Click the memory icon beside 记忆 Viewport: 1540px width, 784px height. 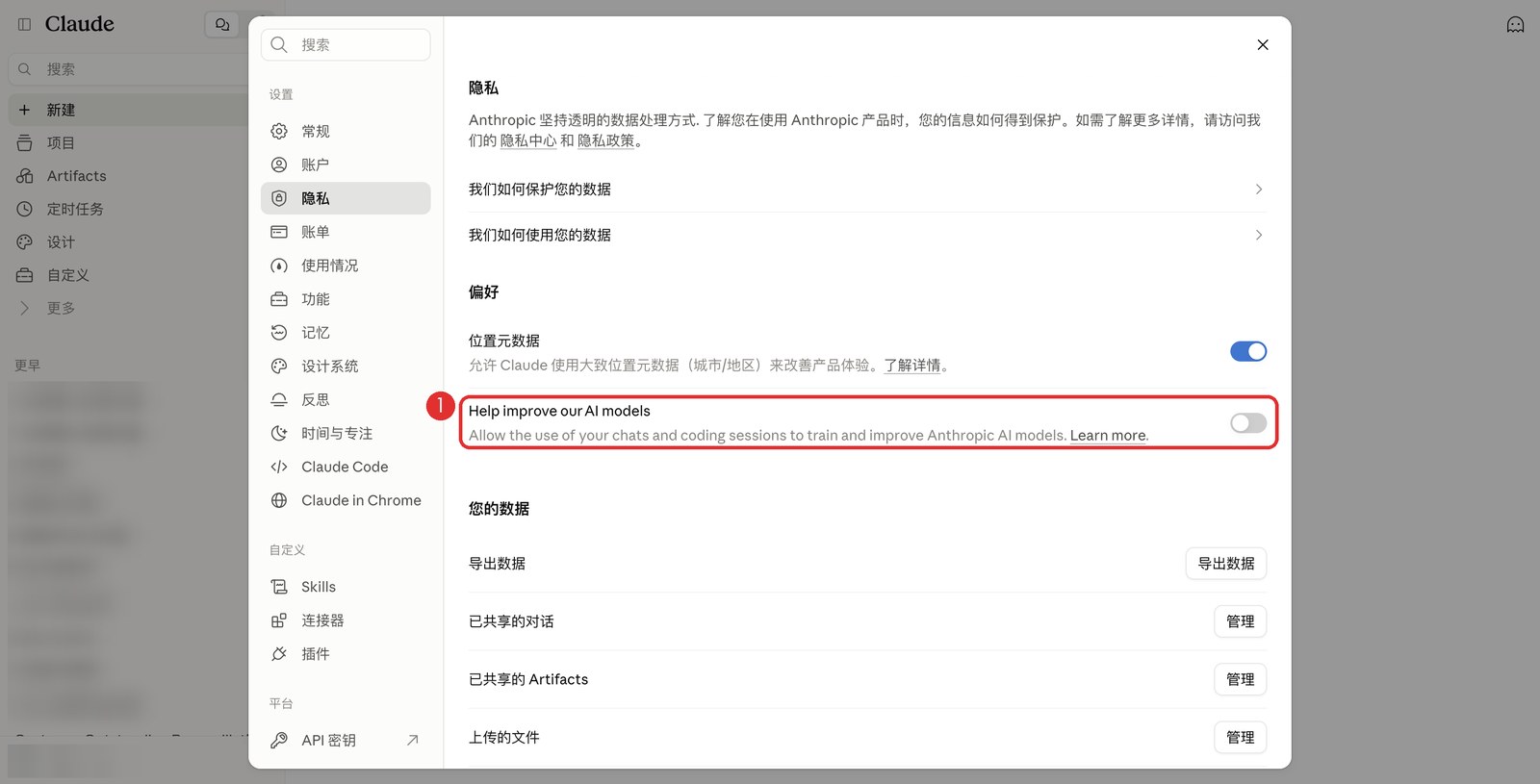[279, 332]
